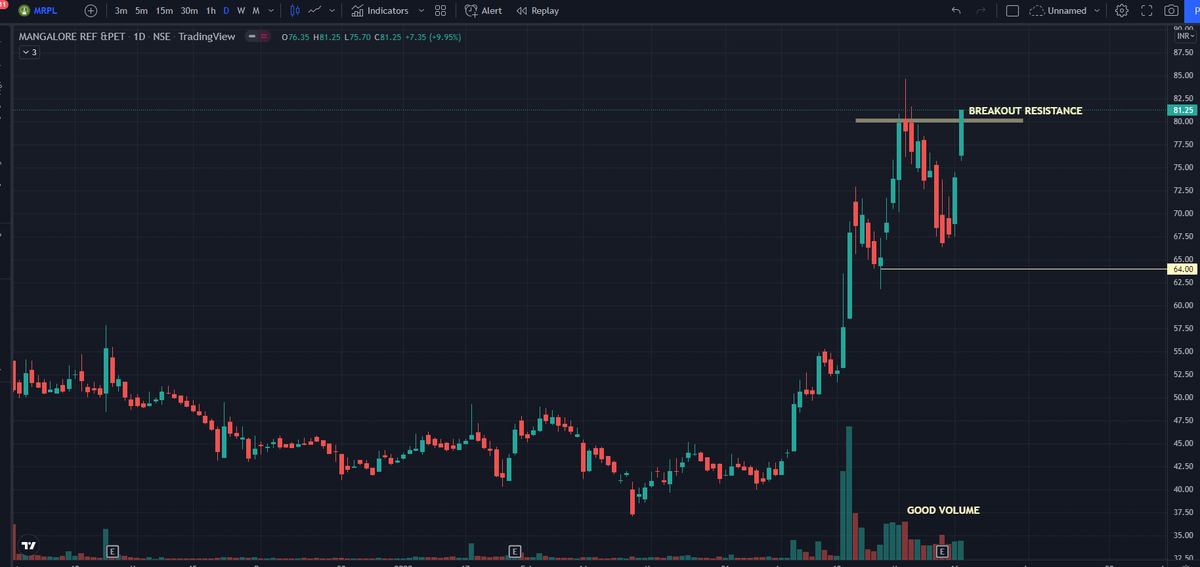Click the market status badge beside TradingView title
The width and height of the screenshot is (1200, 567).
point(259,37)
